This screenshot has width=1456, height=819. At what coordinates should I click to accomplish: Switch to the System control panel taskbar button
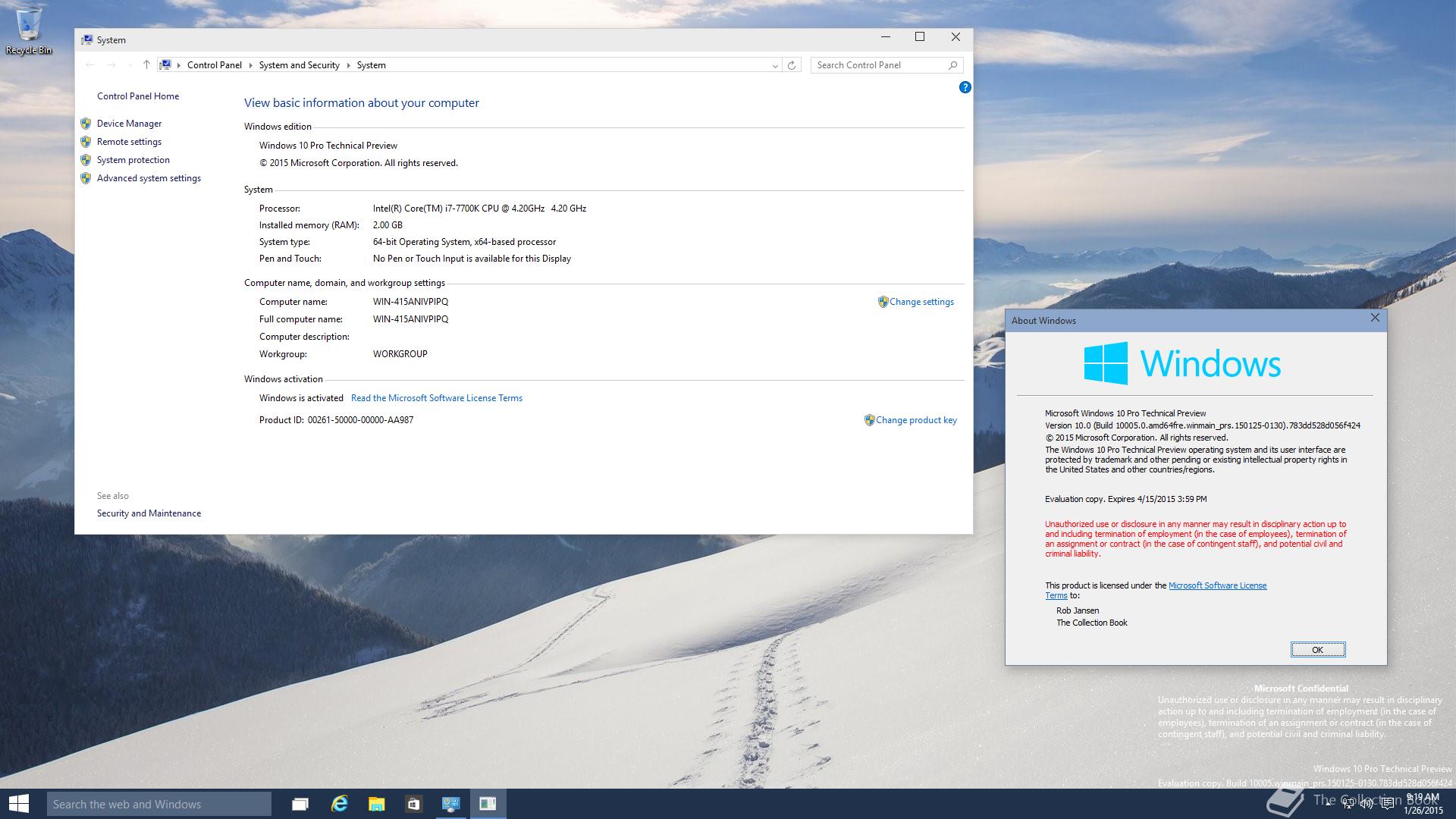coord(450,804)
